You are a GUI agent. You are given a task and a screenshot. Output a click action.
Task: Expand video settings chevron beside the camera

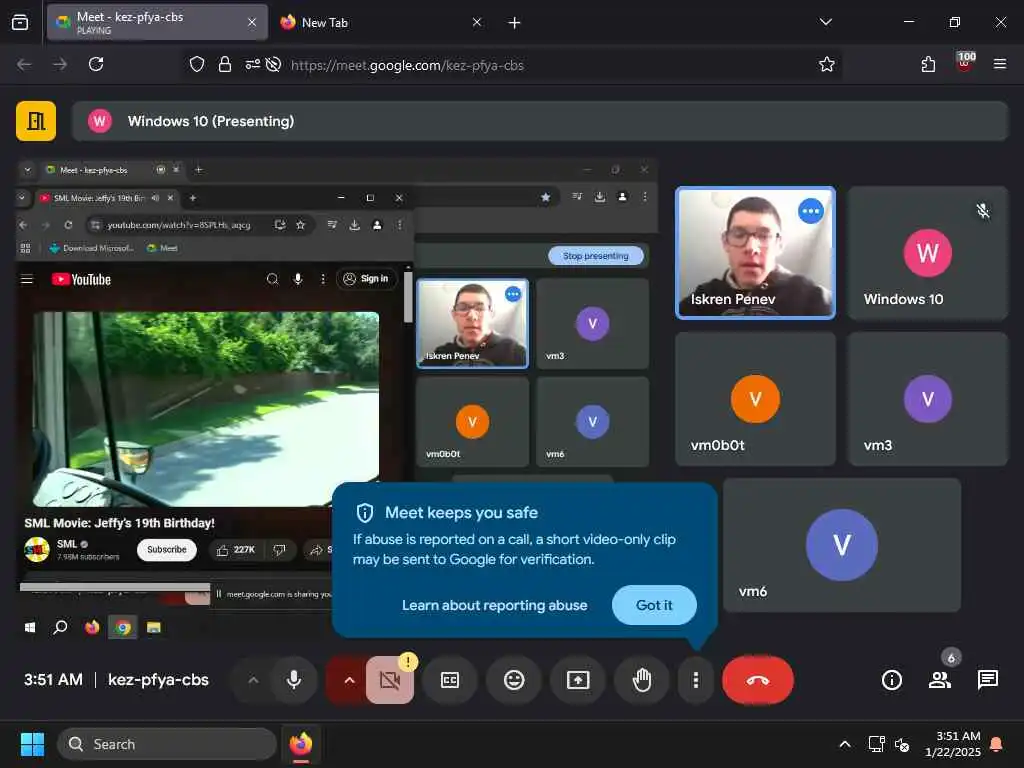click(349, 680)
